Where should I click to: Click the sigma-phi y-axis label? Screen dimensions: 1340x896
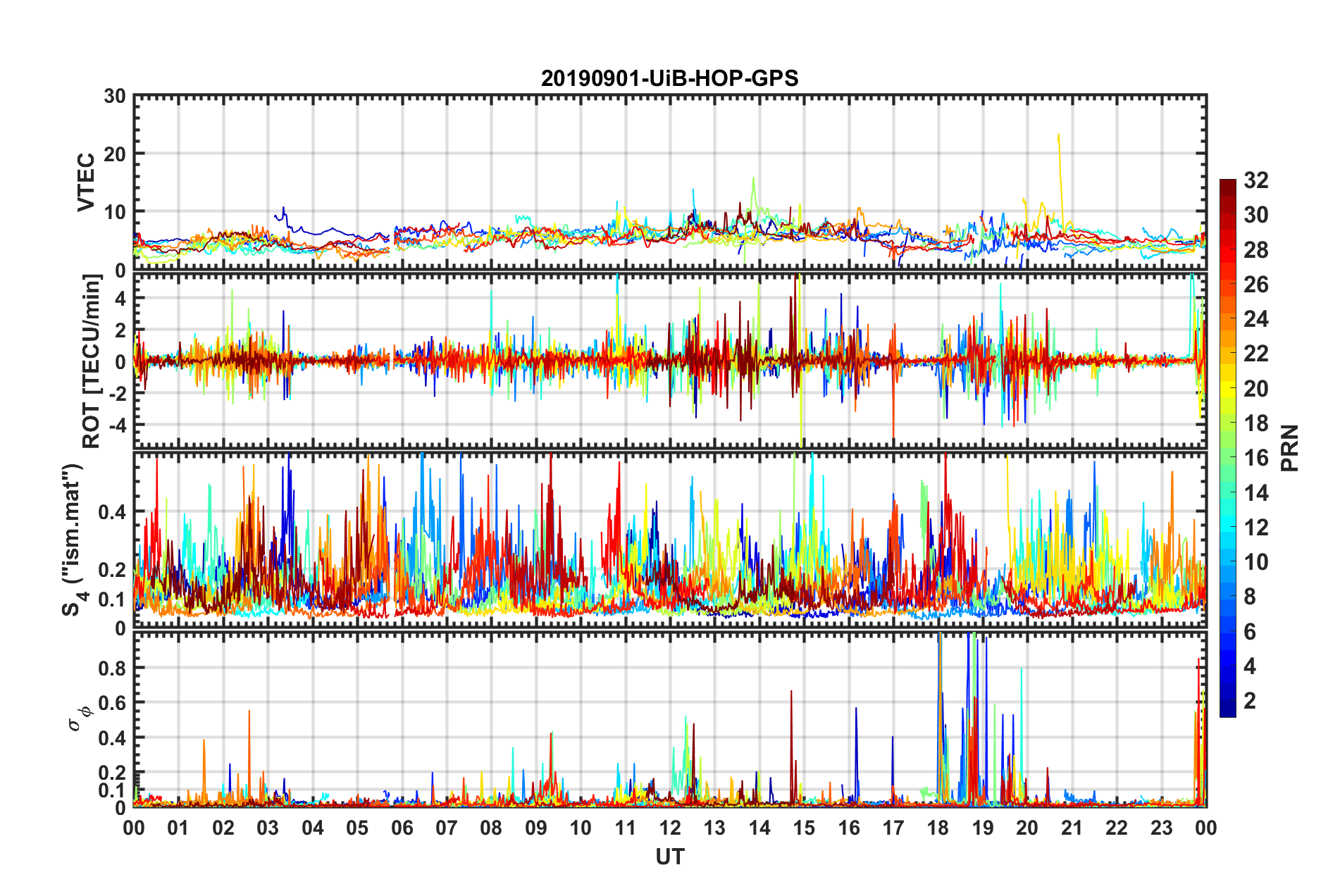pyautogui.click(x=79, y=718)
